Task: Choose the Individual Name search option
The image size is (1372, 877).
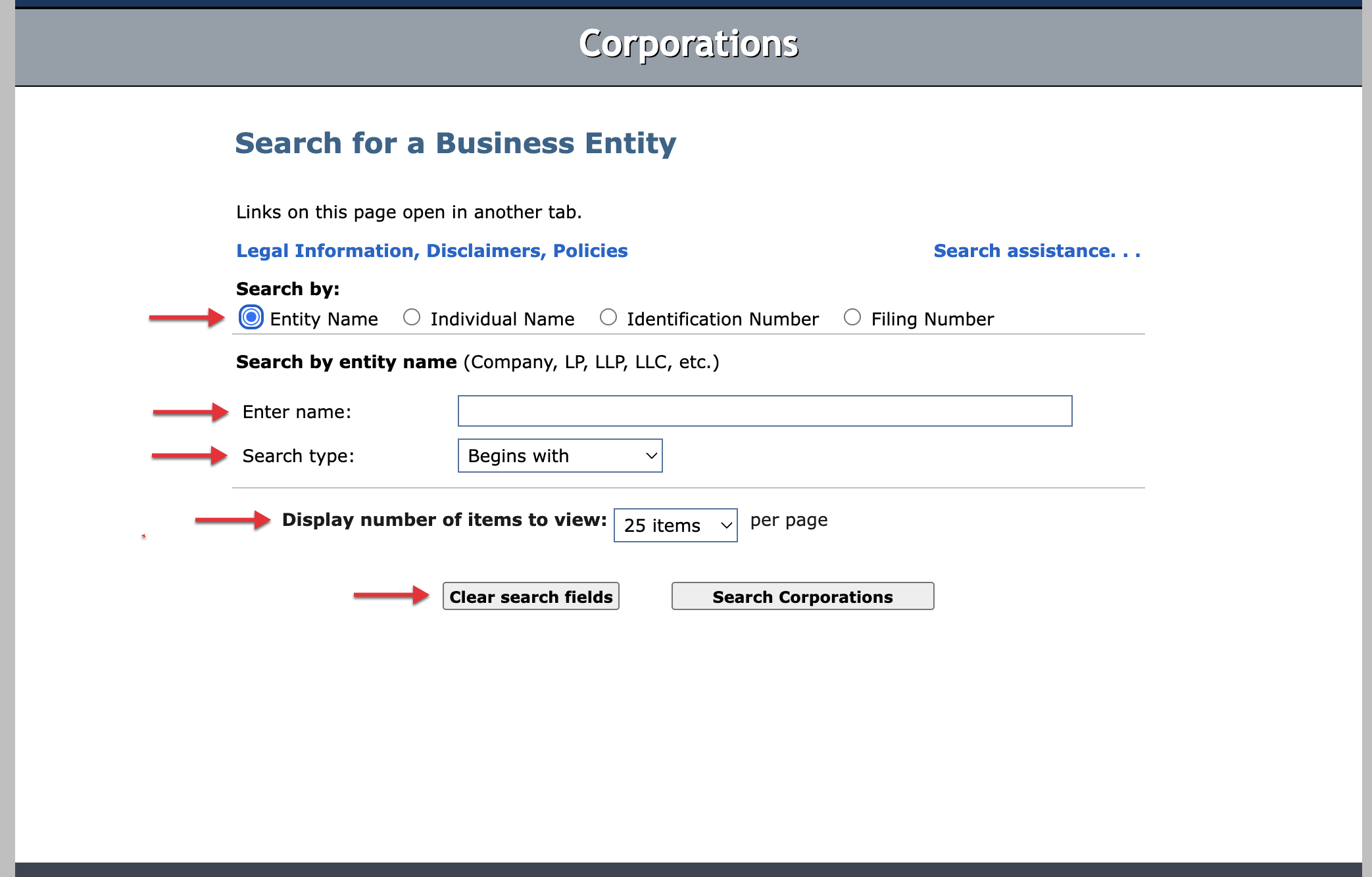Action: (412, 318)
